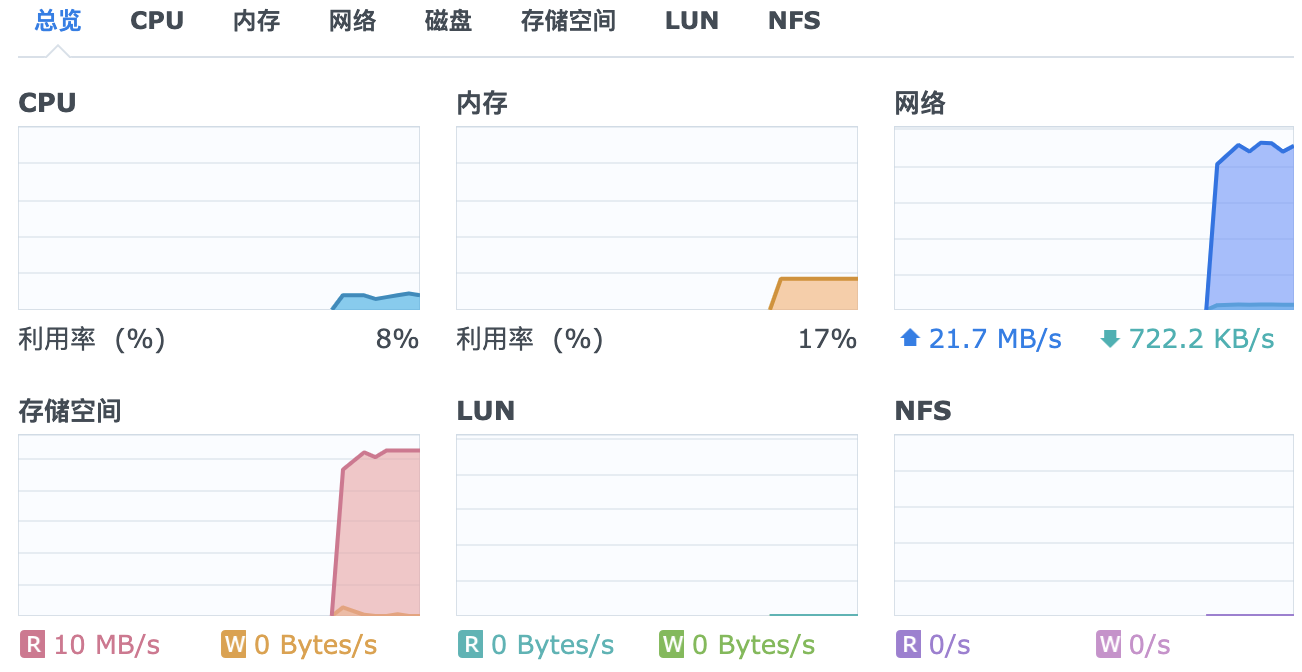1302x672 pixels.
Task: Switch to the NFS tab
Action: pos(793,20)
